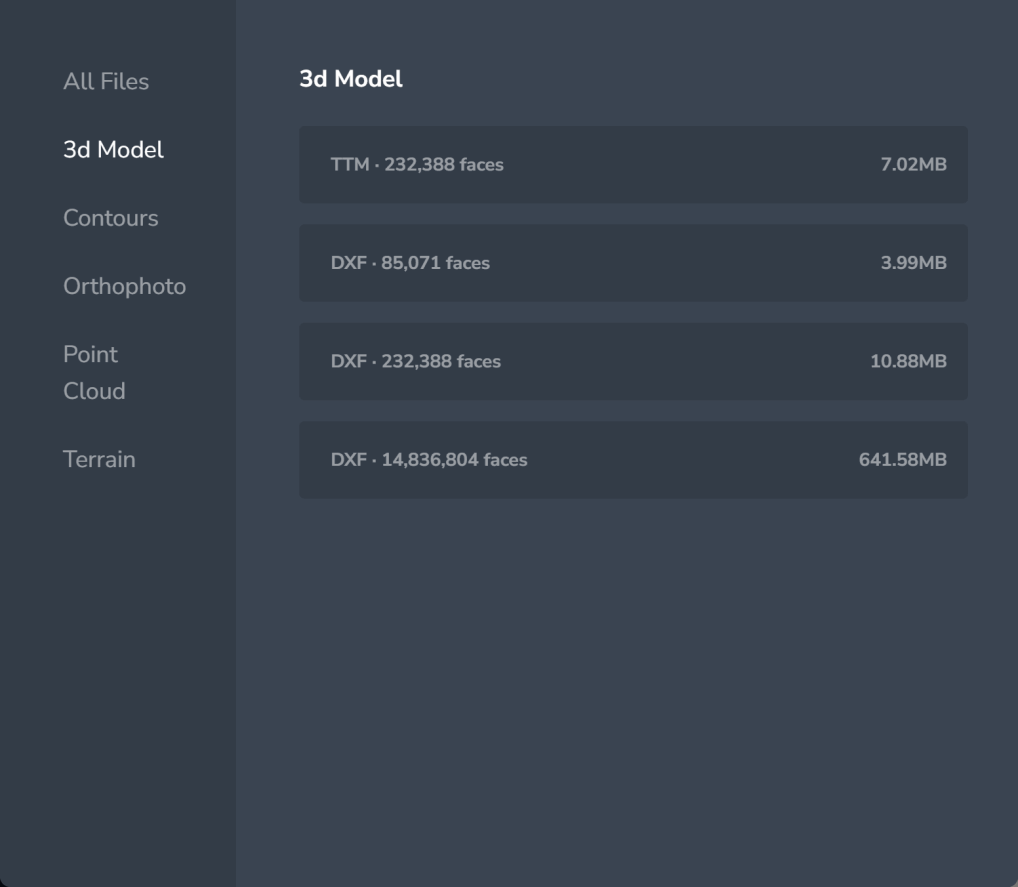Browse the Terrain files
This screenshot has height=887, width=1018.
point(99,459)
